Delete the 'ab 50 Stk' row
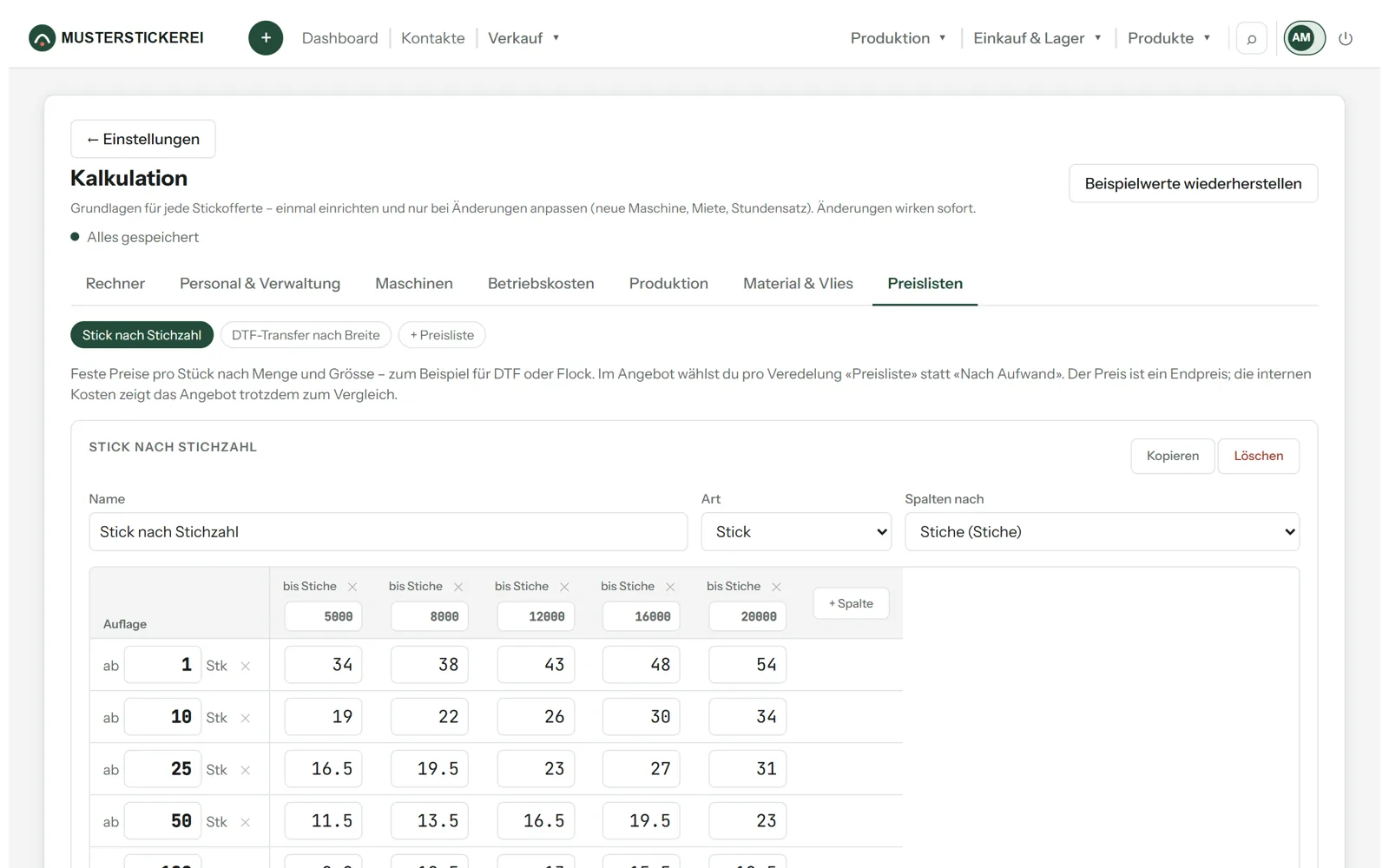 pyautogui.click(x=246, y=822)
